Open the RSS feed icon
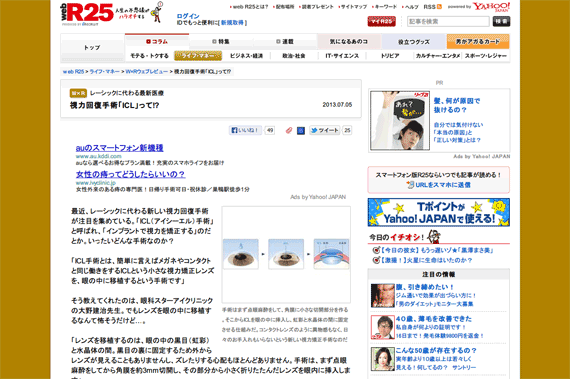 coord(439,7)
